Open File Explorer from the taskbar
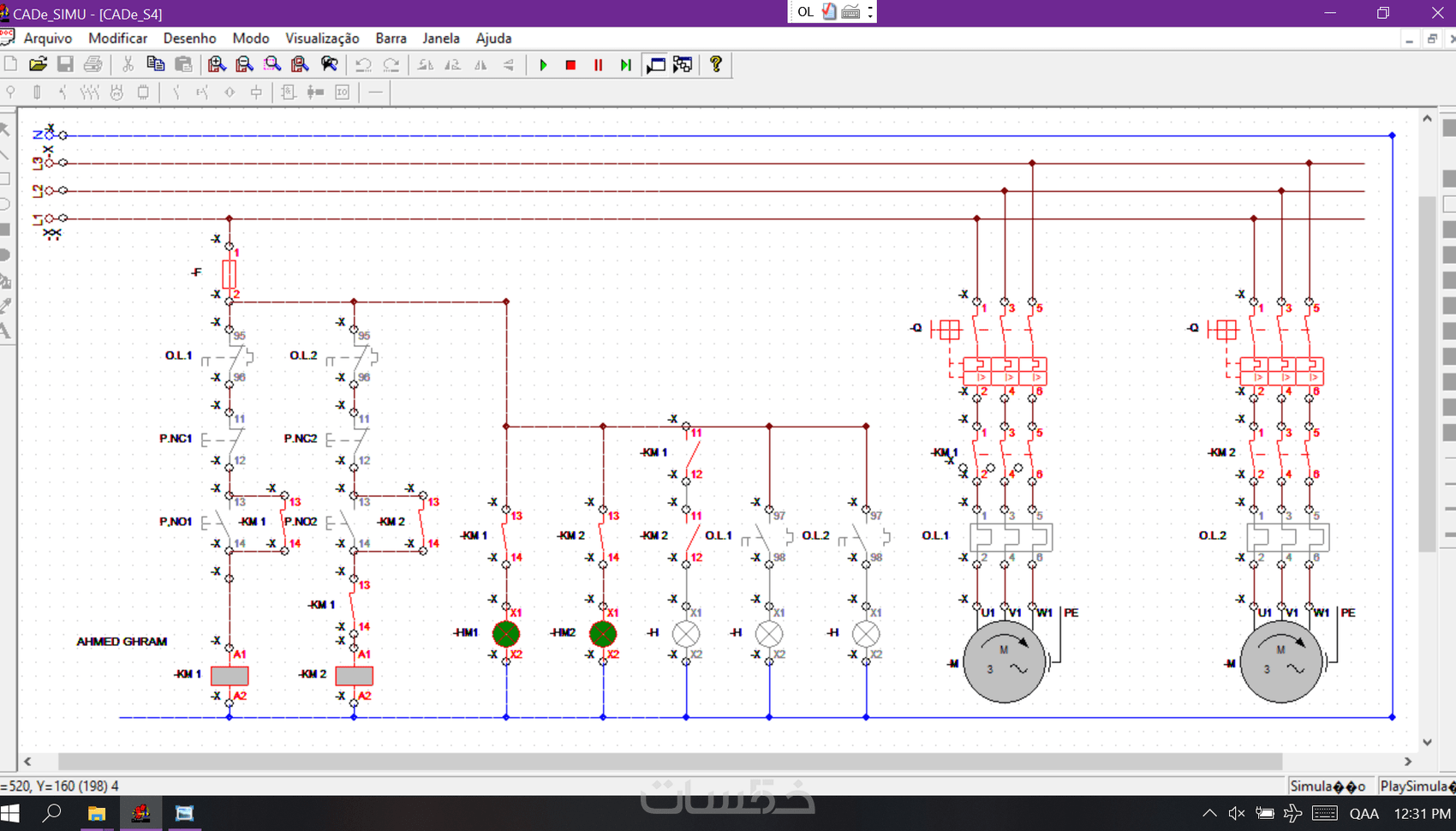This screenshot has width=1456, height=831. [x=96, y=813]
